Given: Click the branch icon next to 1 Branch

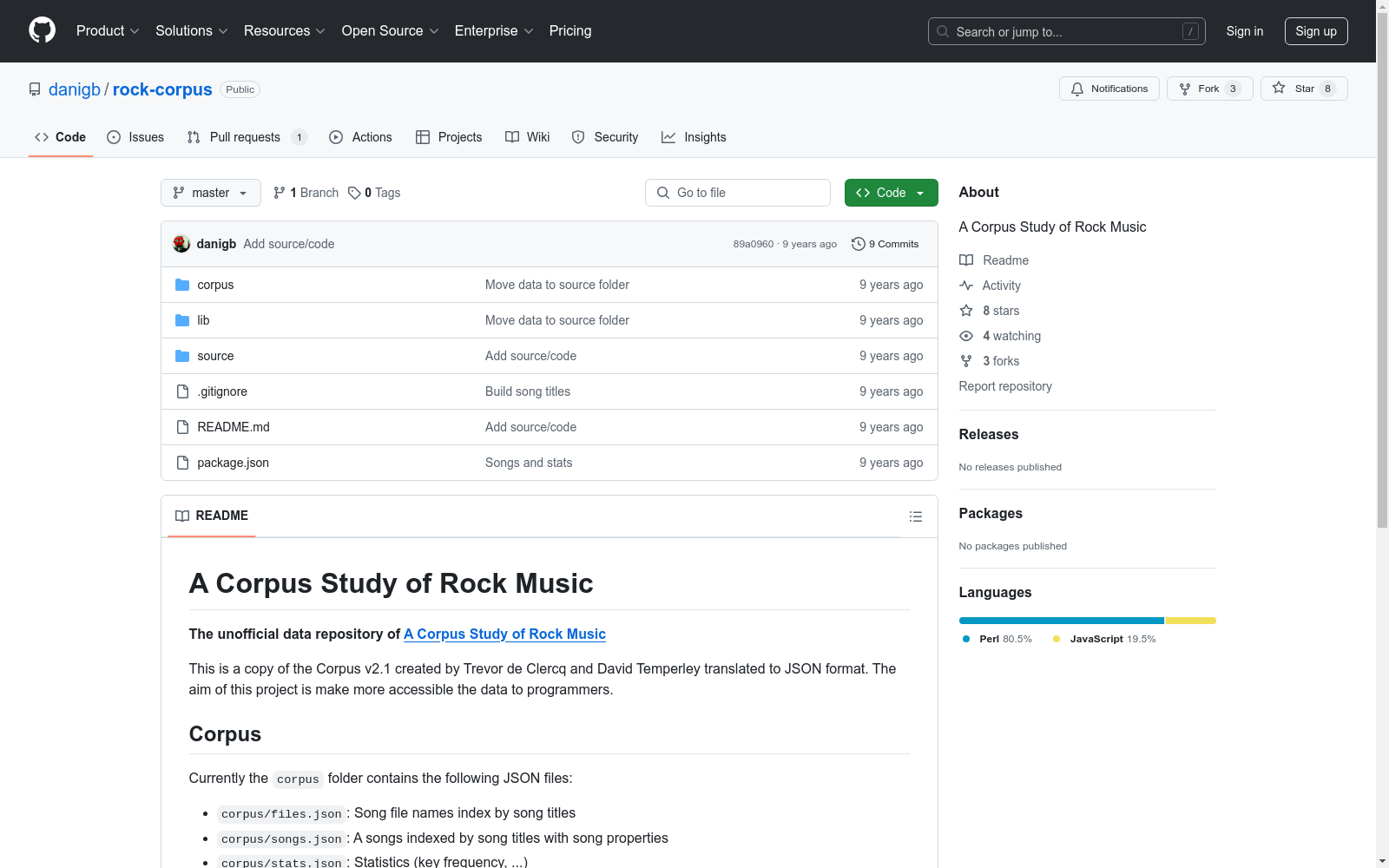Looking at the screenshot, I should (x=280, y=193).
